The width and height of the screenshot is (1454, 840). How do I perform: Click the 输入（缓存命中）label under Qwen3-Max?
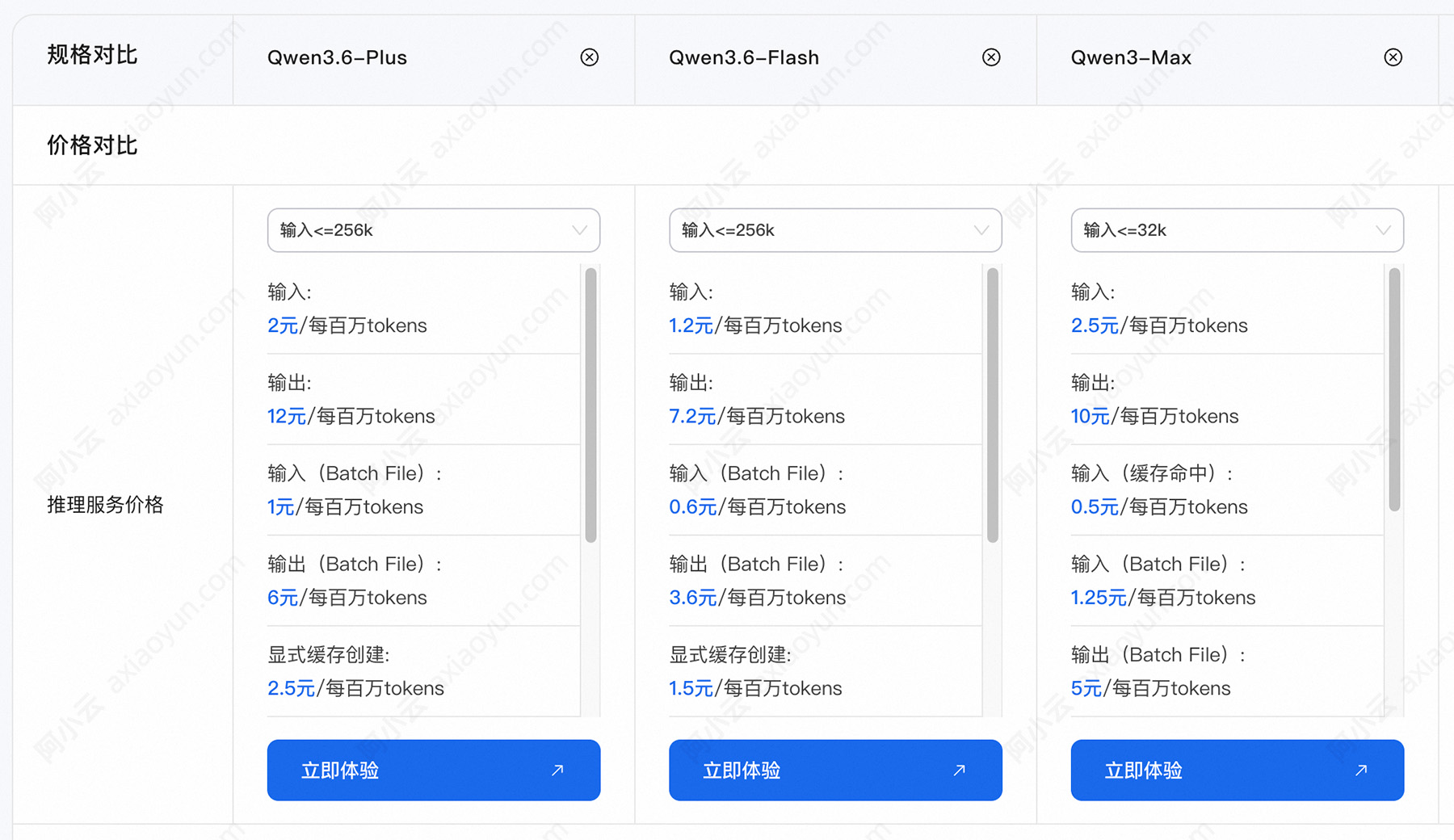1153,473
